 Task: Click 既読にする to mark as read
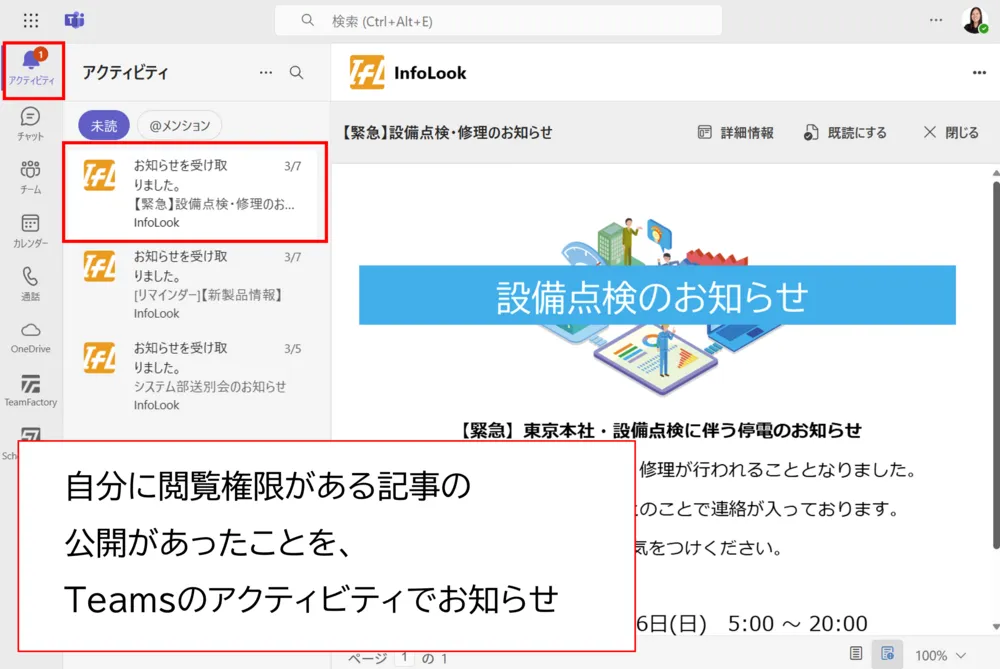coord(845,132)
